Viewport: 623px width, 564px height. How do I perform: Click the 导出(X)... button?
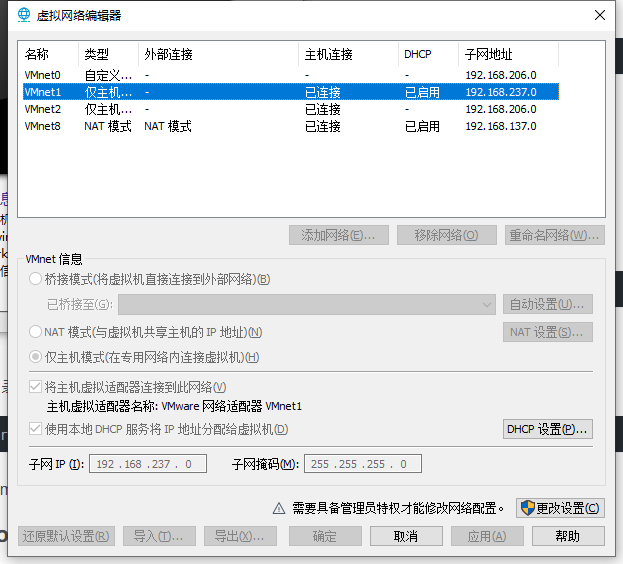(x=240, y=536)
